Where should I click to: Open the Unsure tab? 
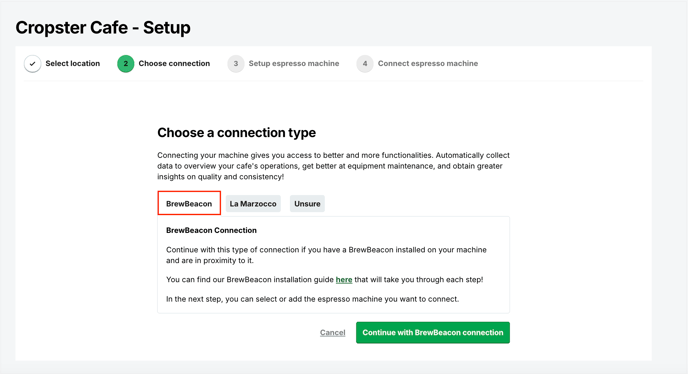point(307,204)
